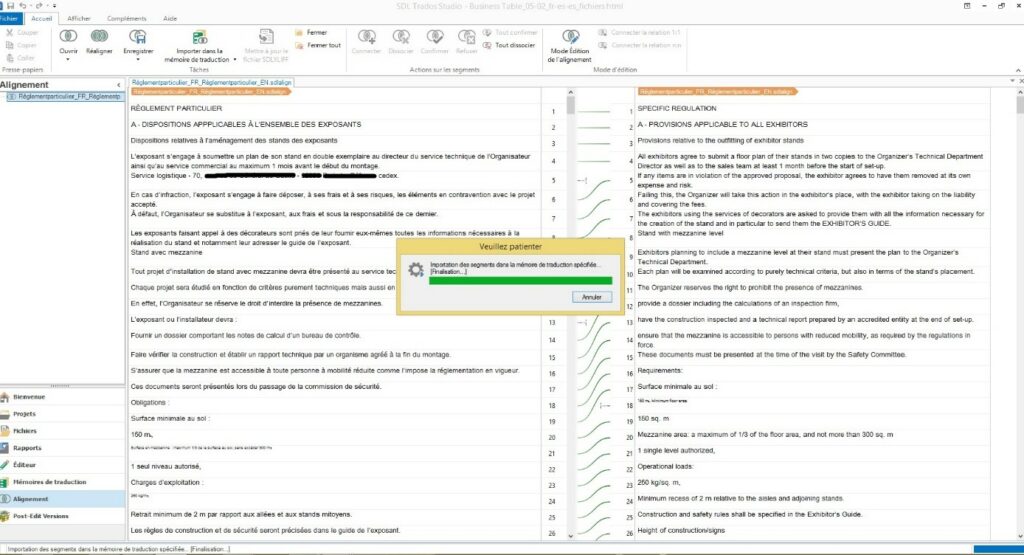Open the Éditeur view
This screenshot has width=1024, height=555.
tap(62, 465)
